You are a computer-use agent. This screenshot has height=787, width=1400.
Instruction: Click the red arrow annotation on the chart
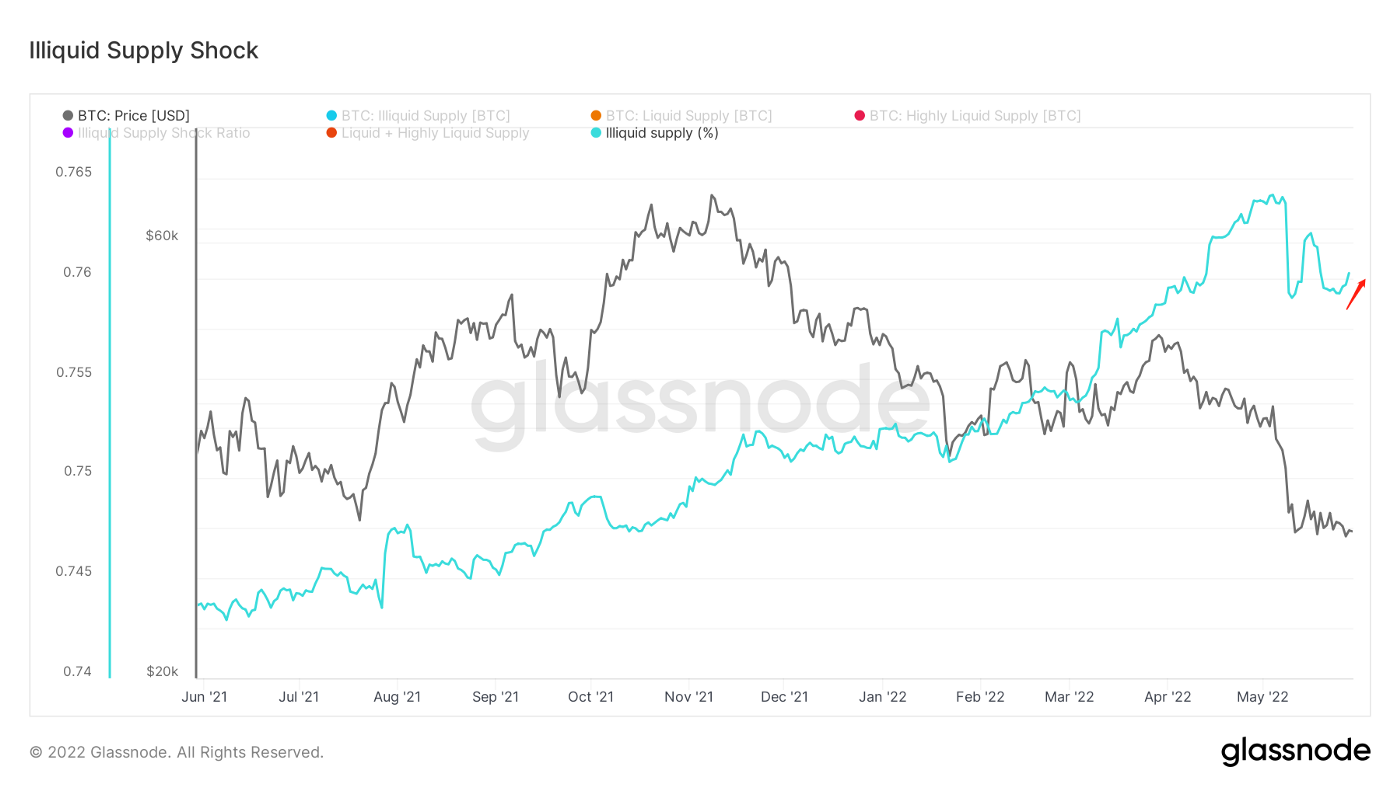click(x=1356, y=294)
